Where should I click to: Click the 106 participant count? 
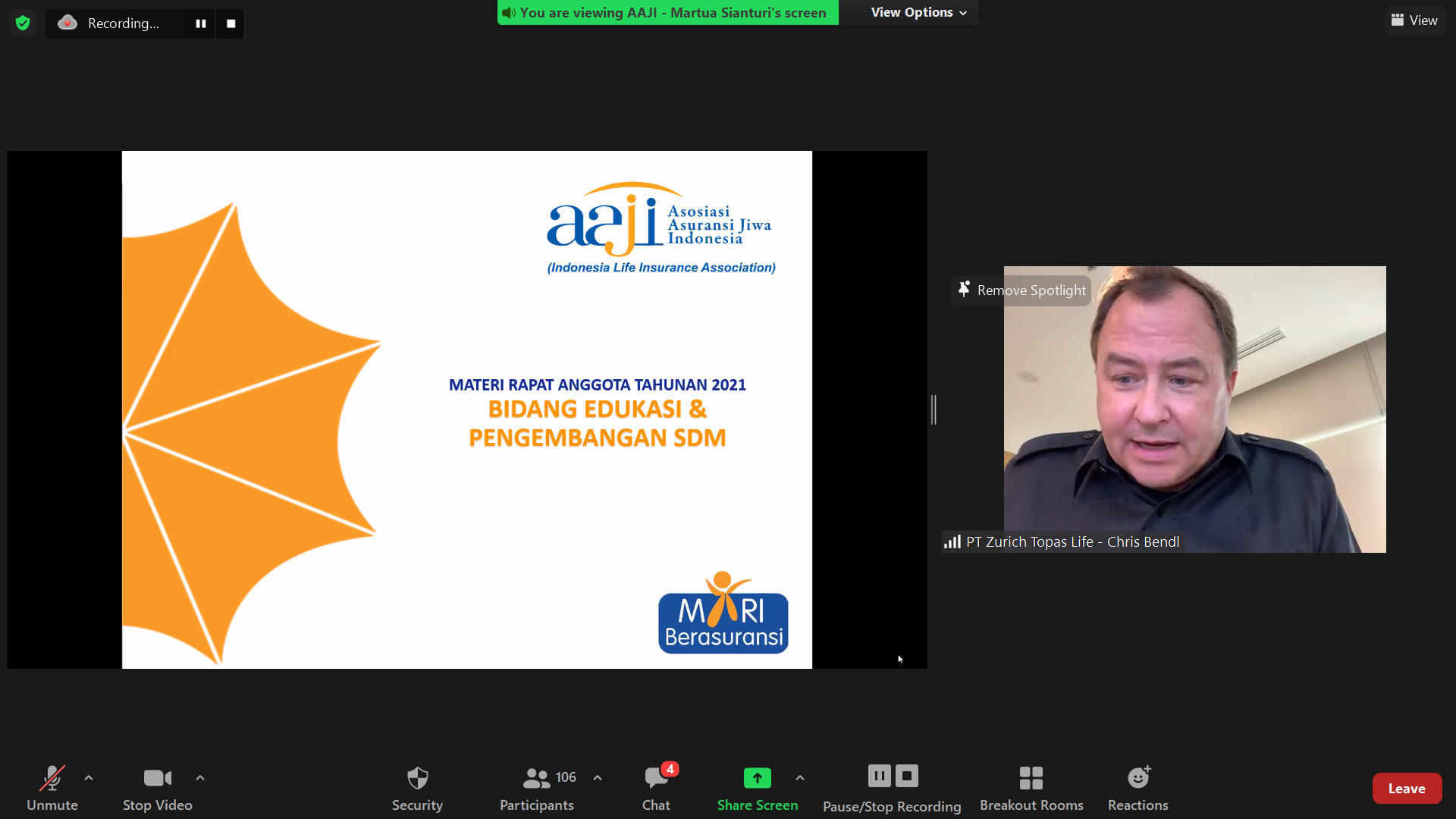566,777
